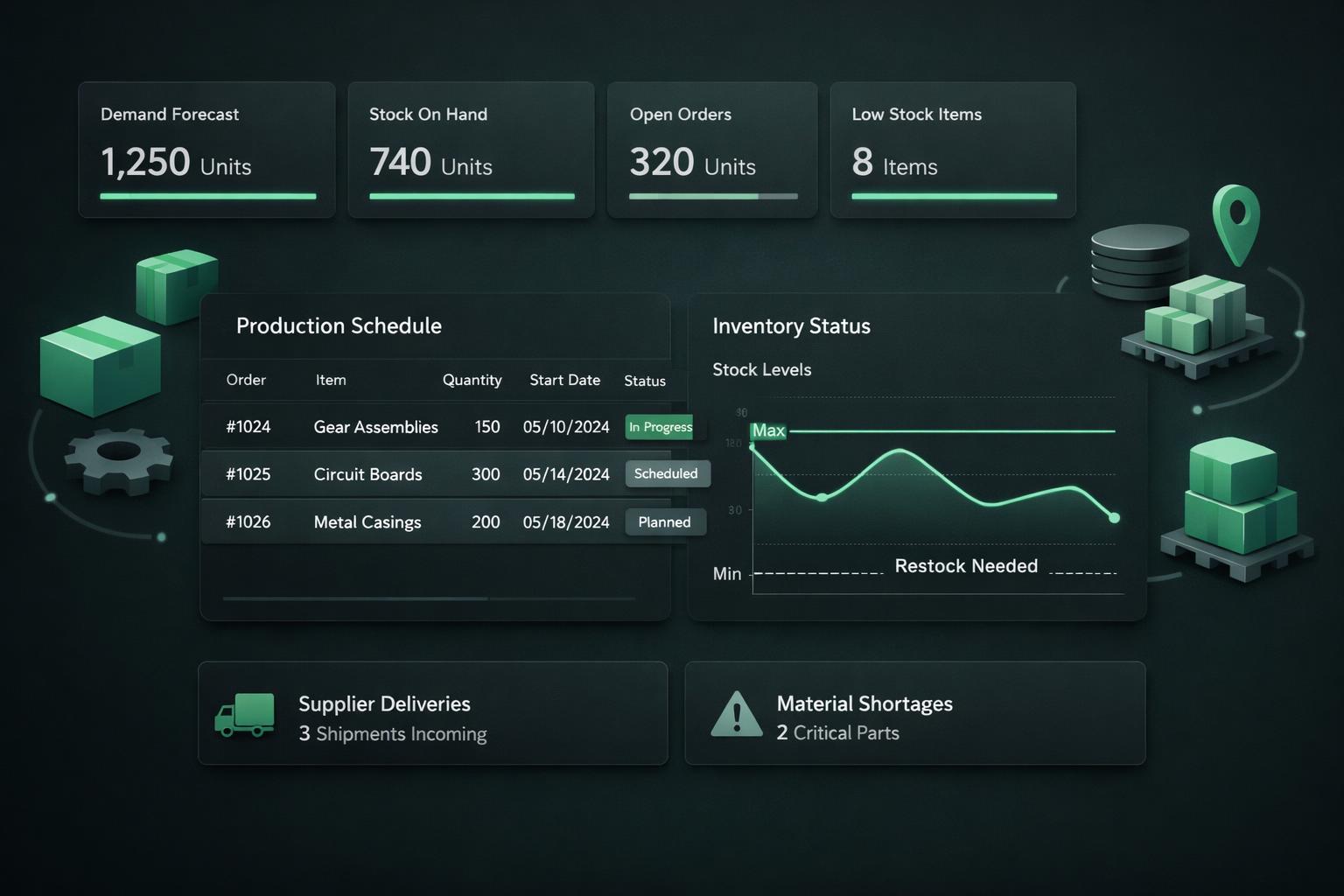Sort by Start Date column header
The height and width of the screenshot is (896, 1344).
(x=564, y=380)
